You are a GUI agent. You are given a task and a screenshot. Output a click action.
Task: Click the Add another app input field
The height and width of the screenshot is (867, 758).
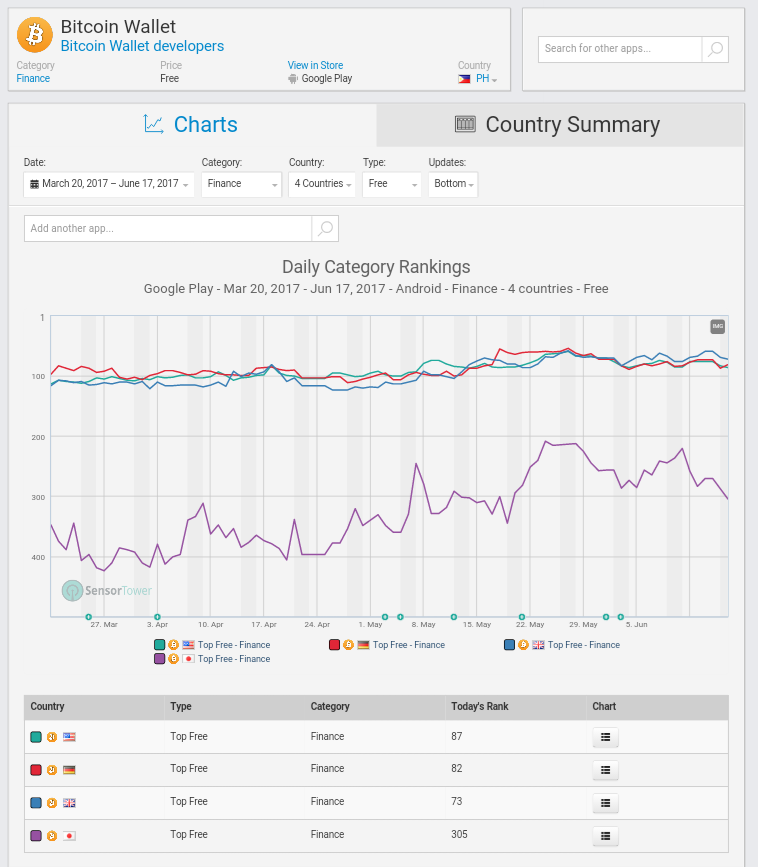pos(168,229)
